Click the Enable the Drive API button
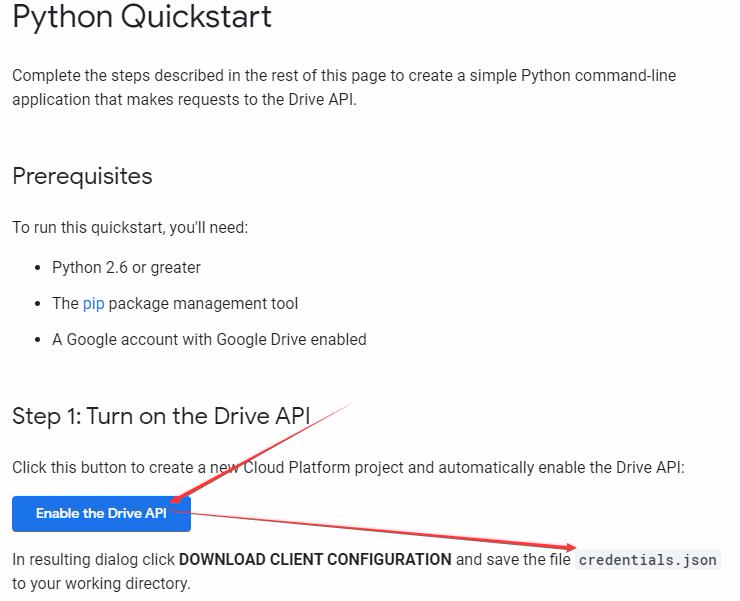The height and width of the screenshot is (601, 740). pyautogui.click(x=101, y=513)
